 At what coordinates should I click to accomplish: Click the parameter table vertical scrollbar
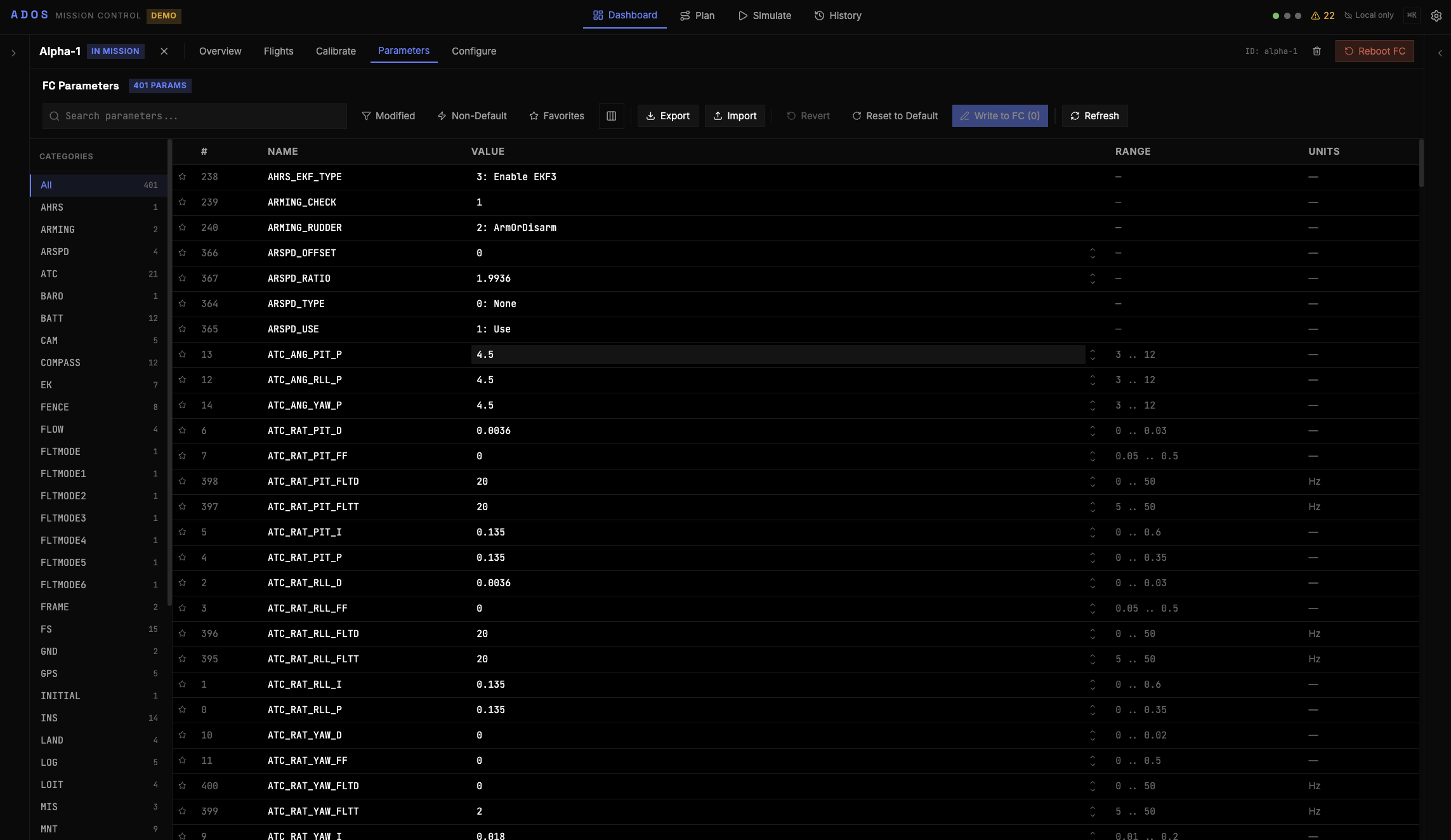click(1421, 164)
